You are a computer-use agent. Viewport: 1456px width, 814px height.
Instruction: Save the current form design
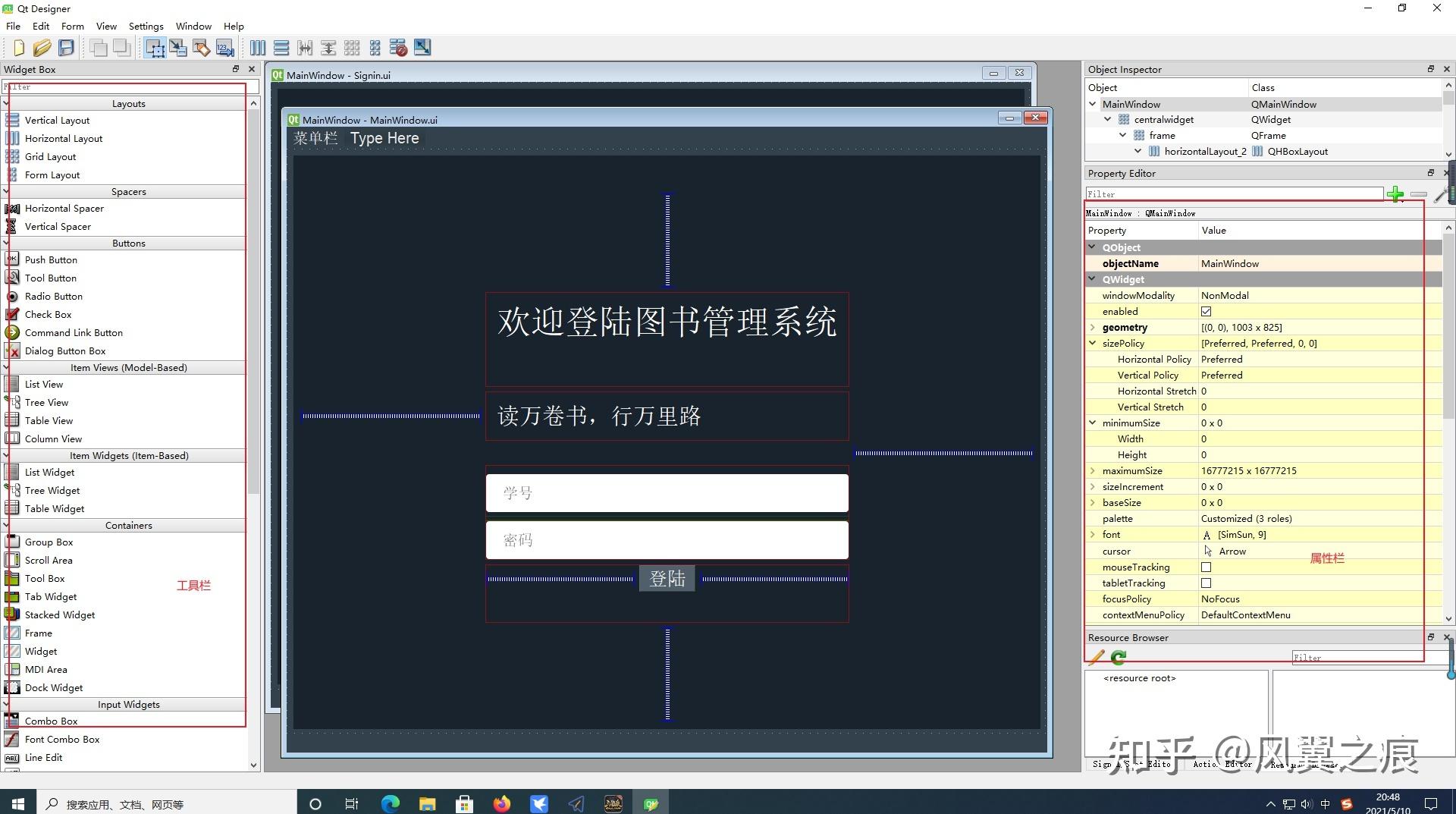66,47
